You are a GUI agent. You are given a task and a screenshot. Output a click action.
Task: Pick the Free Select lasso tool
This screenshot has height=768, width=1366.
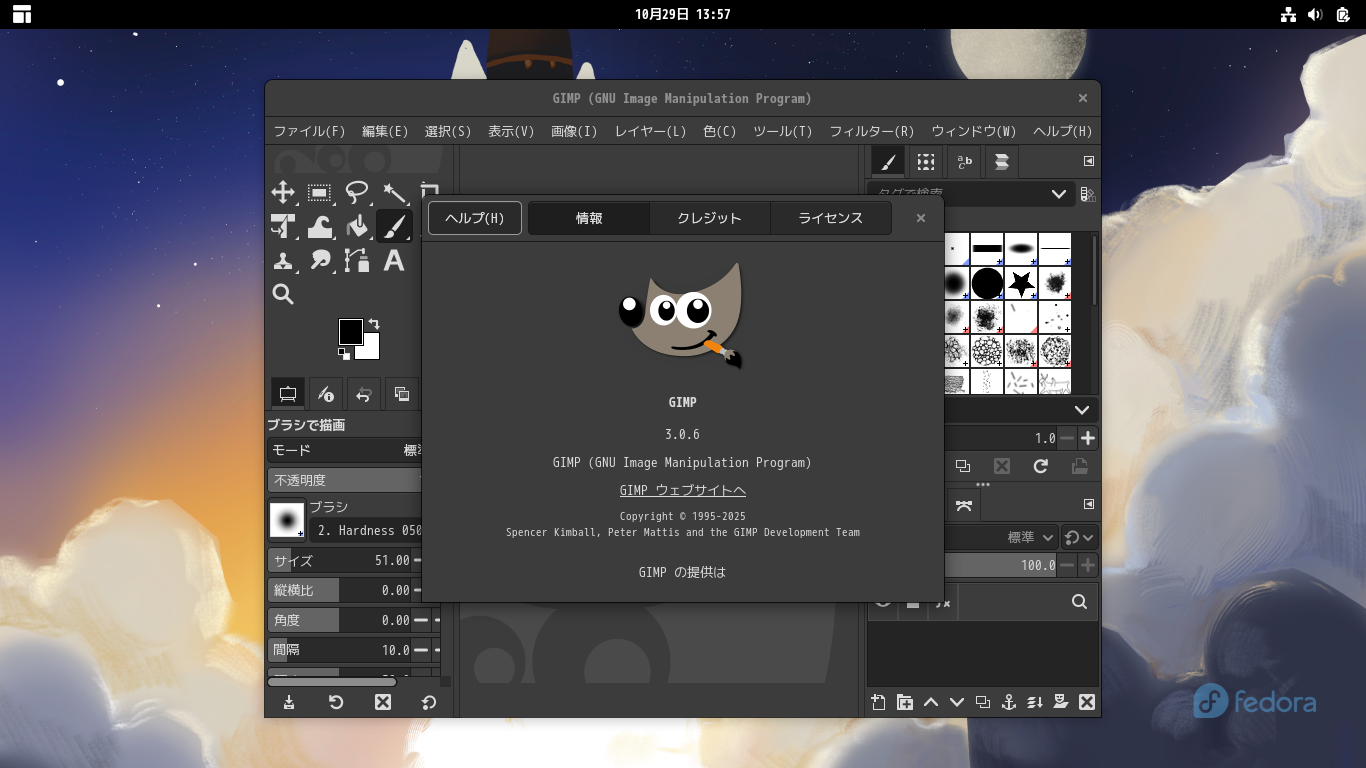point(357,192)
